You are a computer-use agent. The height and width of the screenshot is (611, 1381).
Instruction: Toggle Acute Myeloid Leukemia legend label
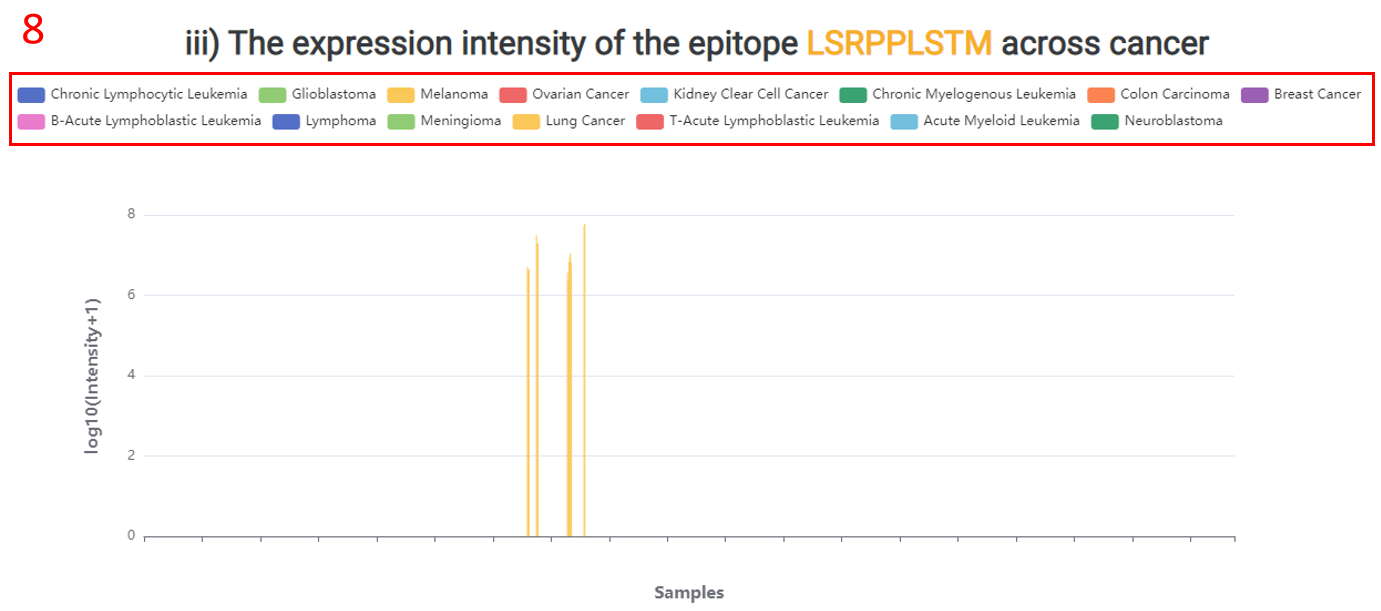pos(1001,121)
